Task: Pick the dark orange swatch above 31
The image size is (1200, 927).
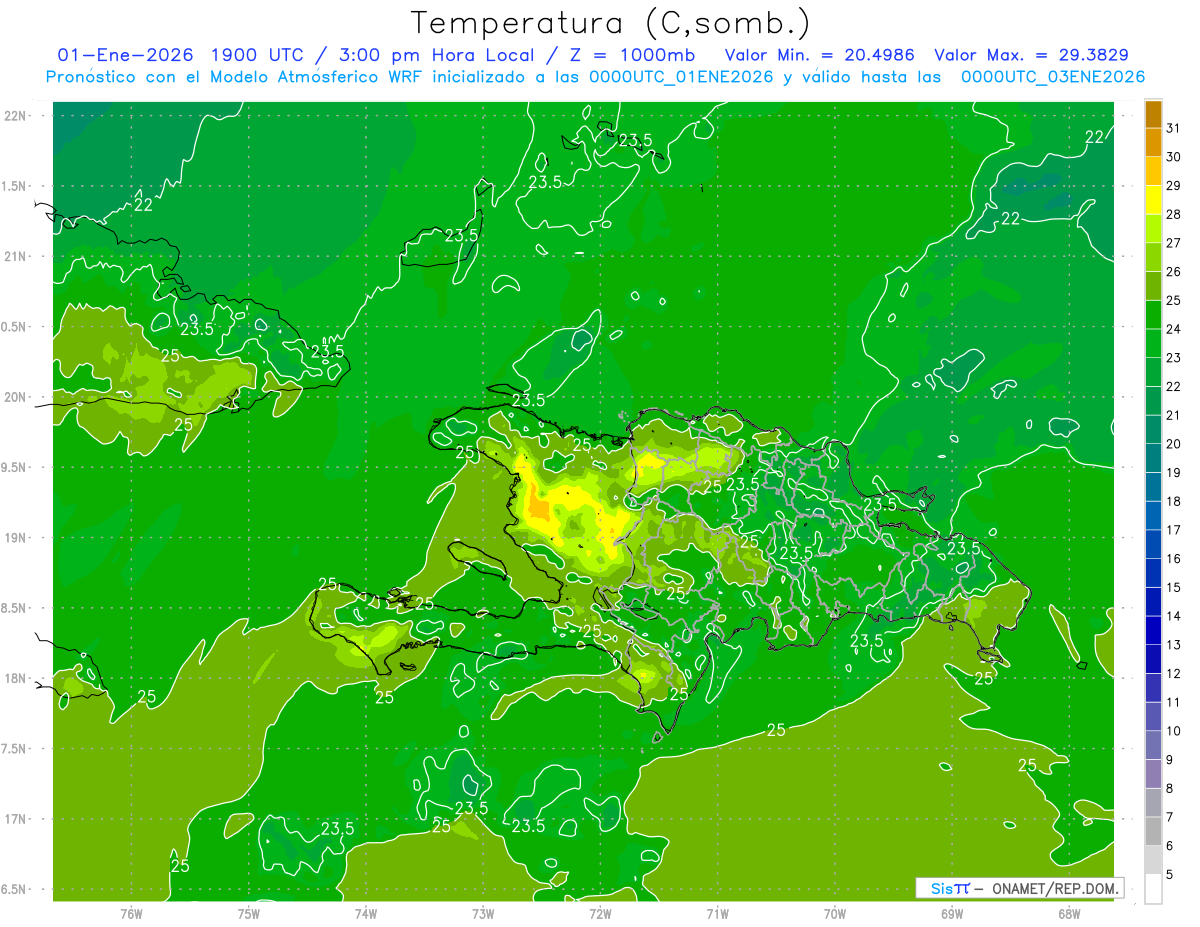Action: (x=1153, y=114)
